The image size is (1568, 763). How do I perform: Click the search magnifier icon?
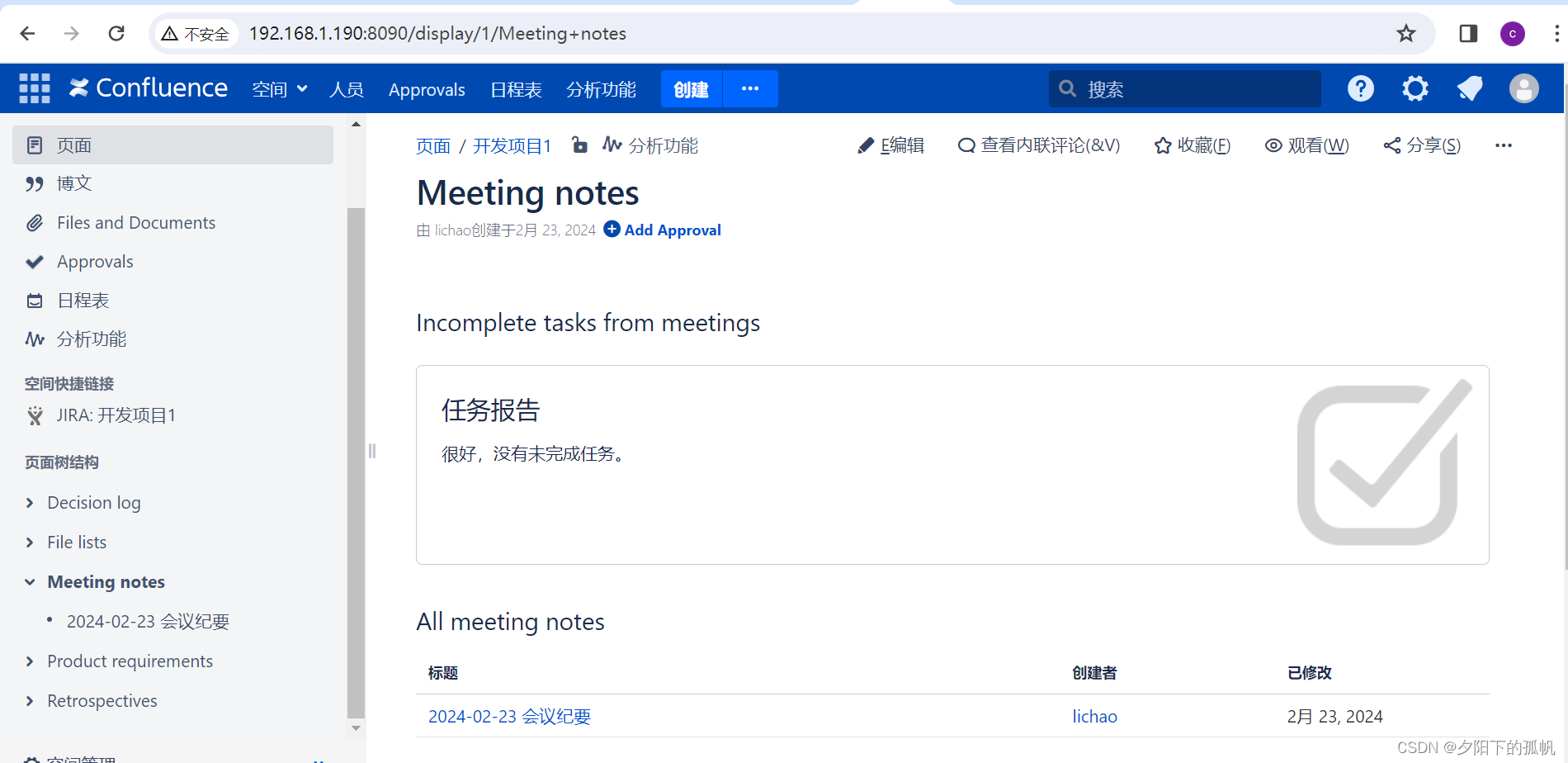click(x=1068, y=88)
